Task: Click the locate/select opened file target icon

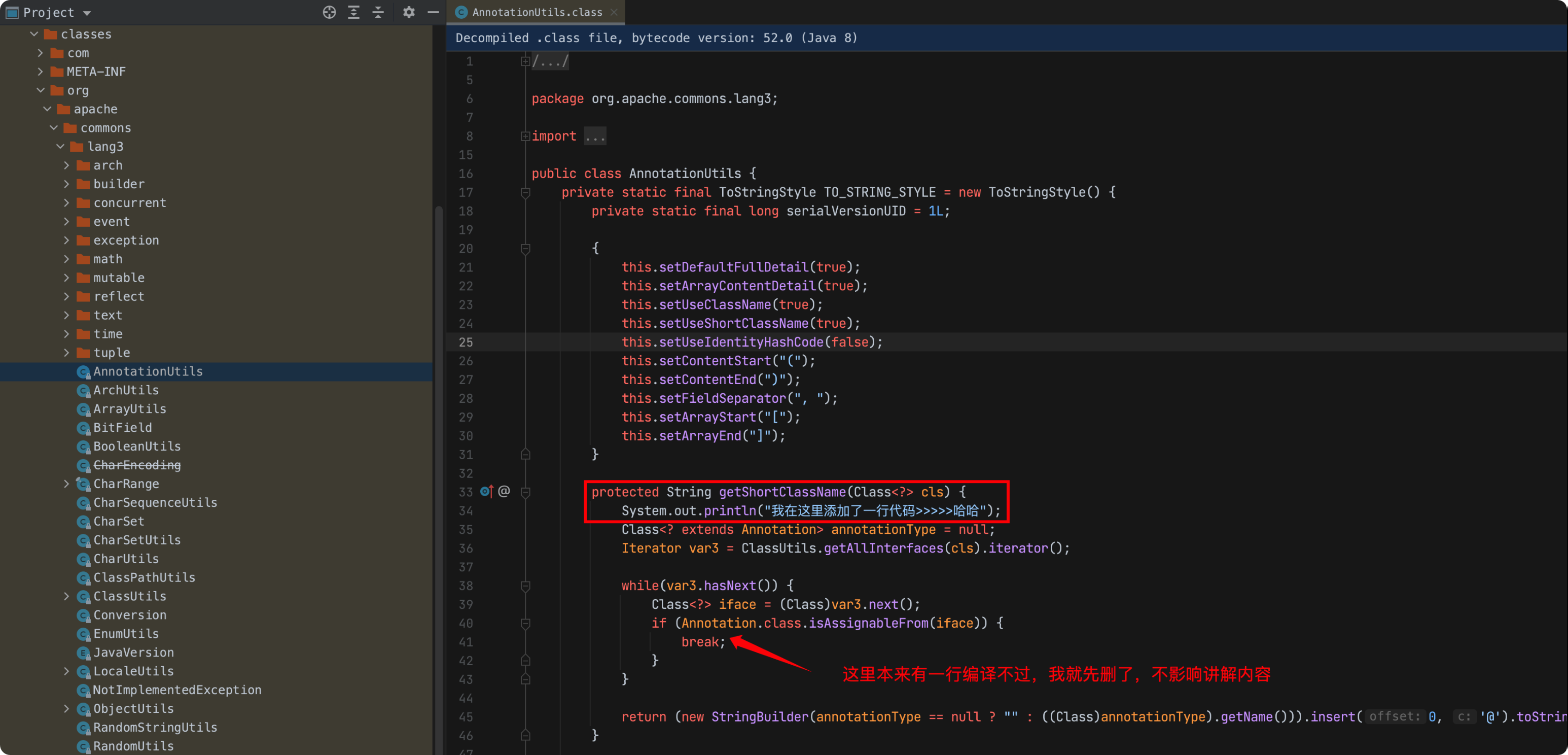Action: [x=329, y=12]
